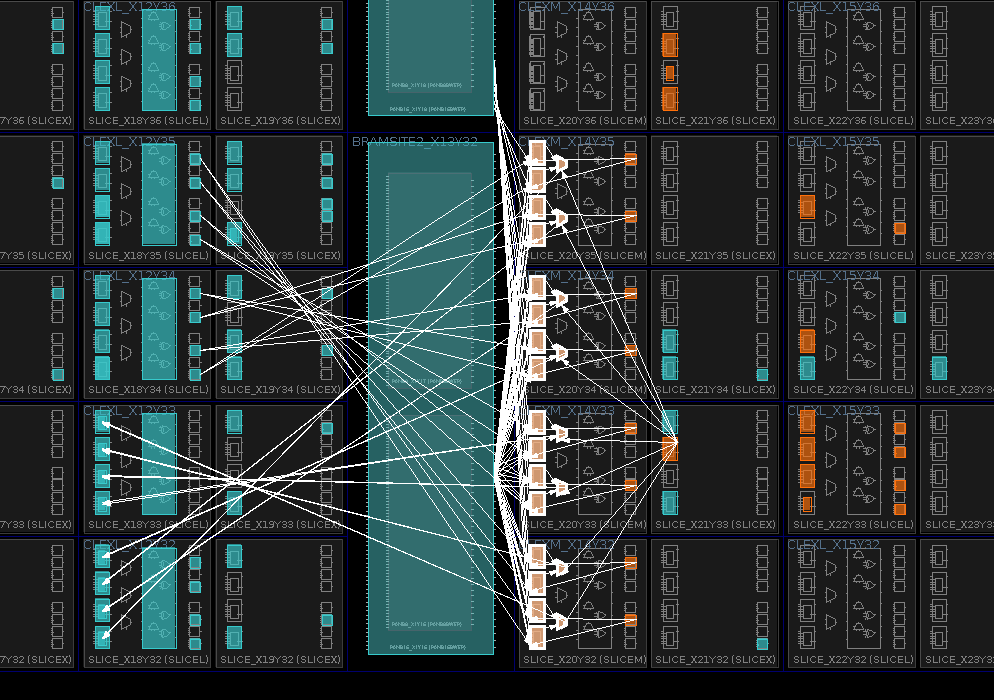The width and height of the screenshot is (994, 700).
Task: Select the teal carry block in SLICE_X18Y32
Action: pyautogui.click(x=159, y=598)
